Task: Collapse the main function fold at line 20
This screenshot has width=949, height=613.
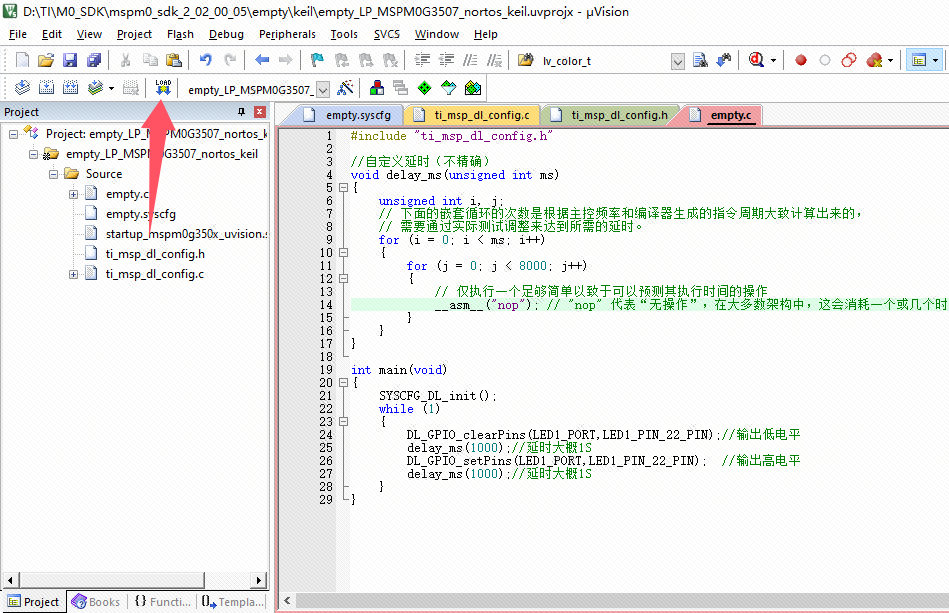Action: 343,383
